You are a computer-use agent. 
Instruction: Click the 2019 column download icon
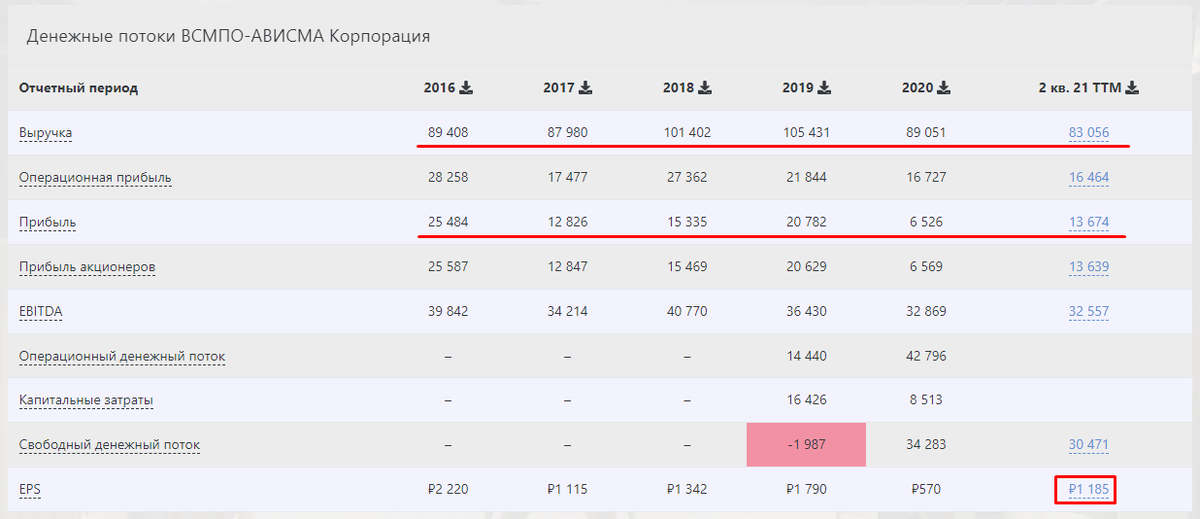point(825,88)
